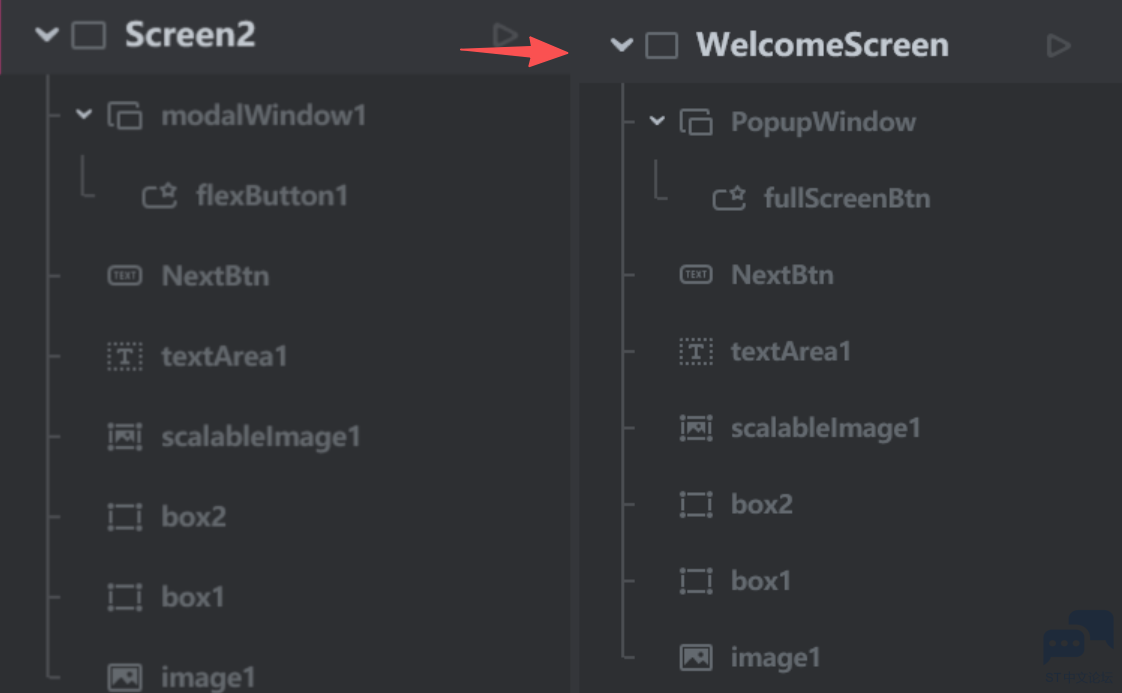Select box1 under Screen2
Image resolution: width=1122 pixels, height=693 pixels.
193,597
